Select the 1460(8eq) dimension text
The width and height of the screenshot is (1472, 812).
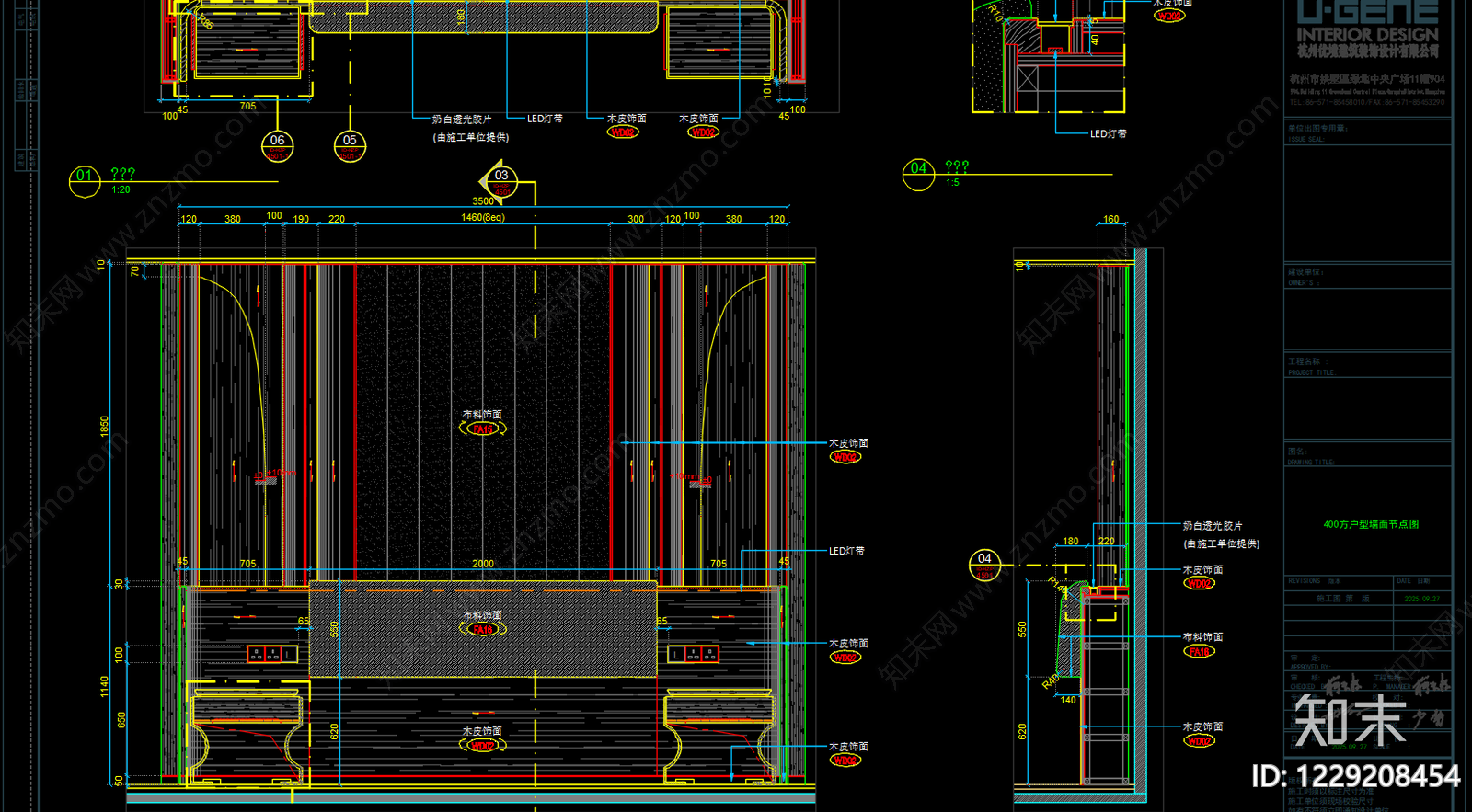483,218
